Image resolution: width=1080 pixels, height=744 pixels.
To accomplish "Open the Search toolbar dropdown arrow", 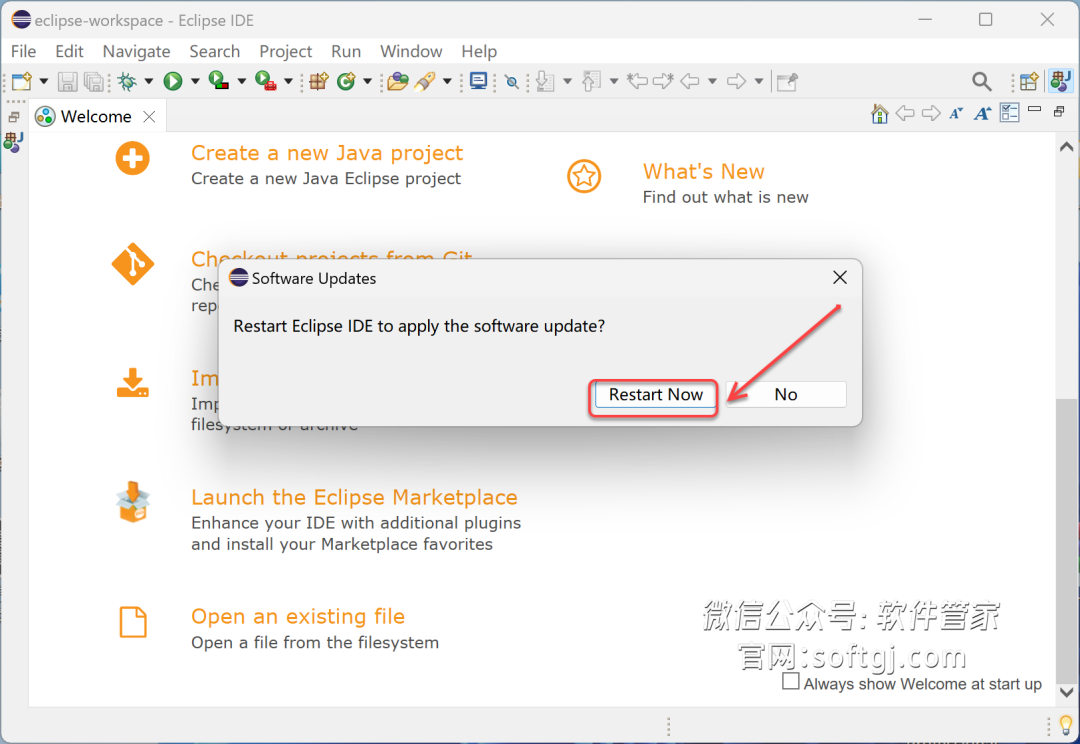I will click(447, 81).
